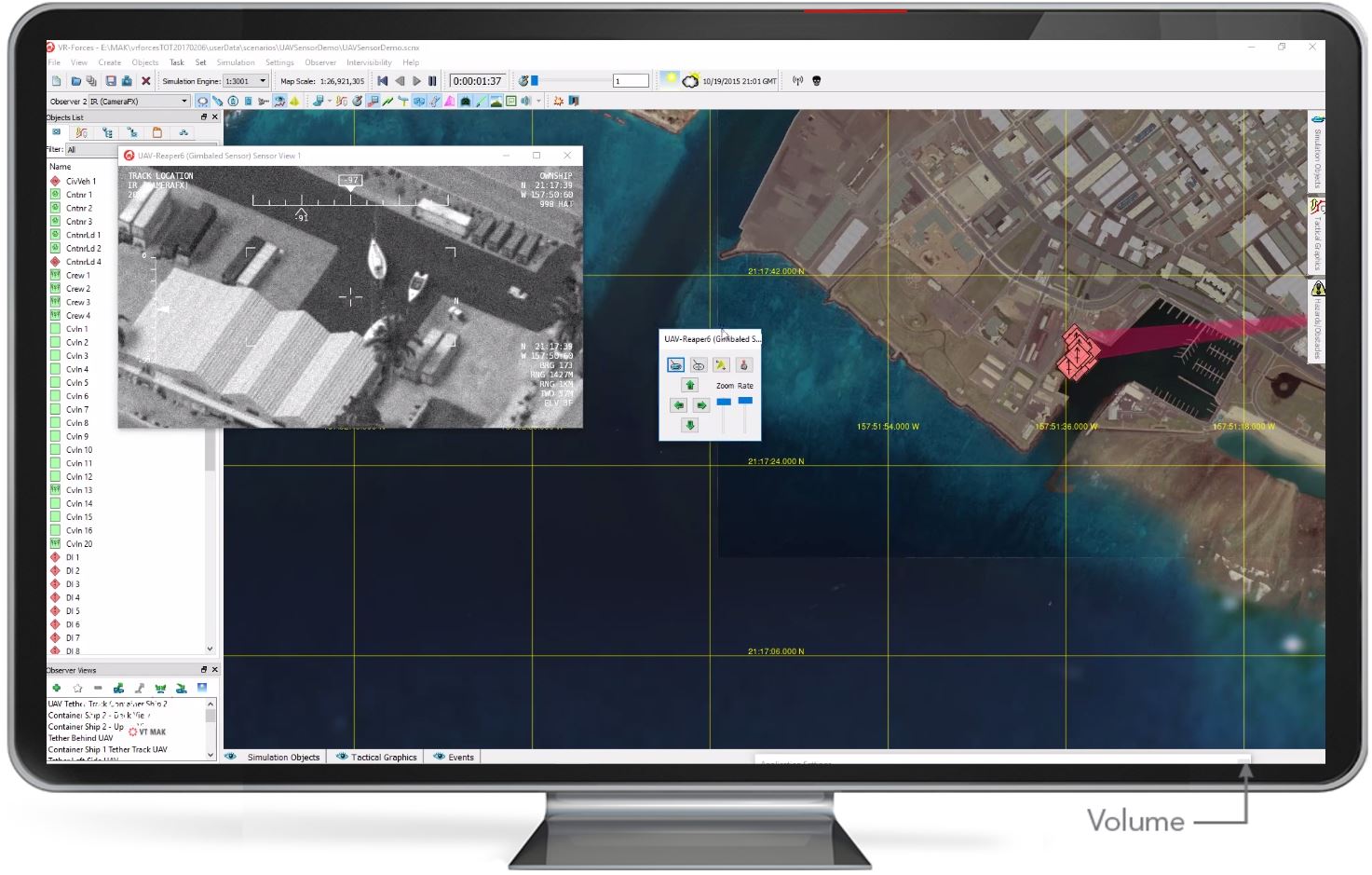The height and width of the screenshot is (875, 1372).
Task: Toggle the Events eye visibility icon
Action: tap(439, 757)
